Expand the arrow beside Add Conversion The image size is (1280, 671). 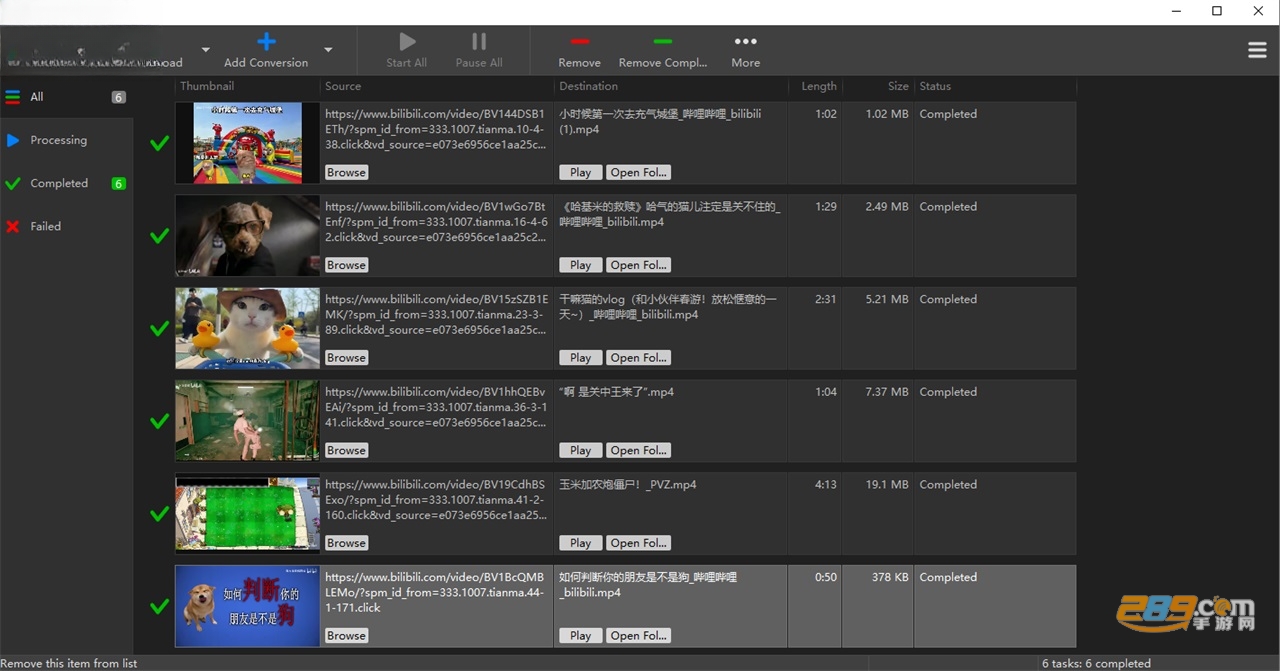[328, 49]
